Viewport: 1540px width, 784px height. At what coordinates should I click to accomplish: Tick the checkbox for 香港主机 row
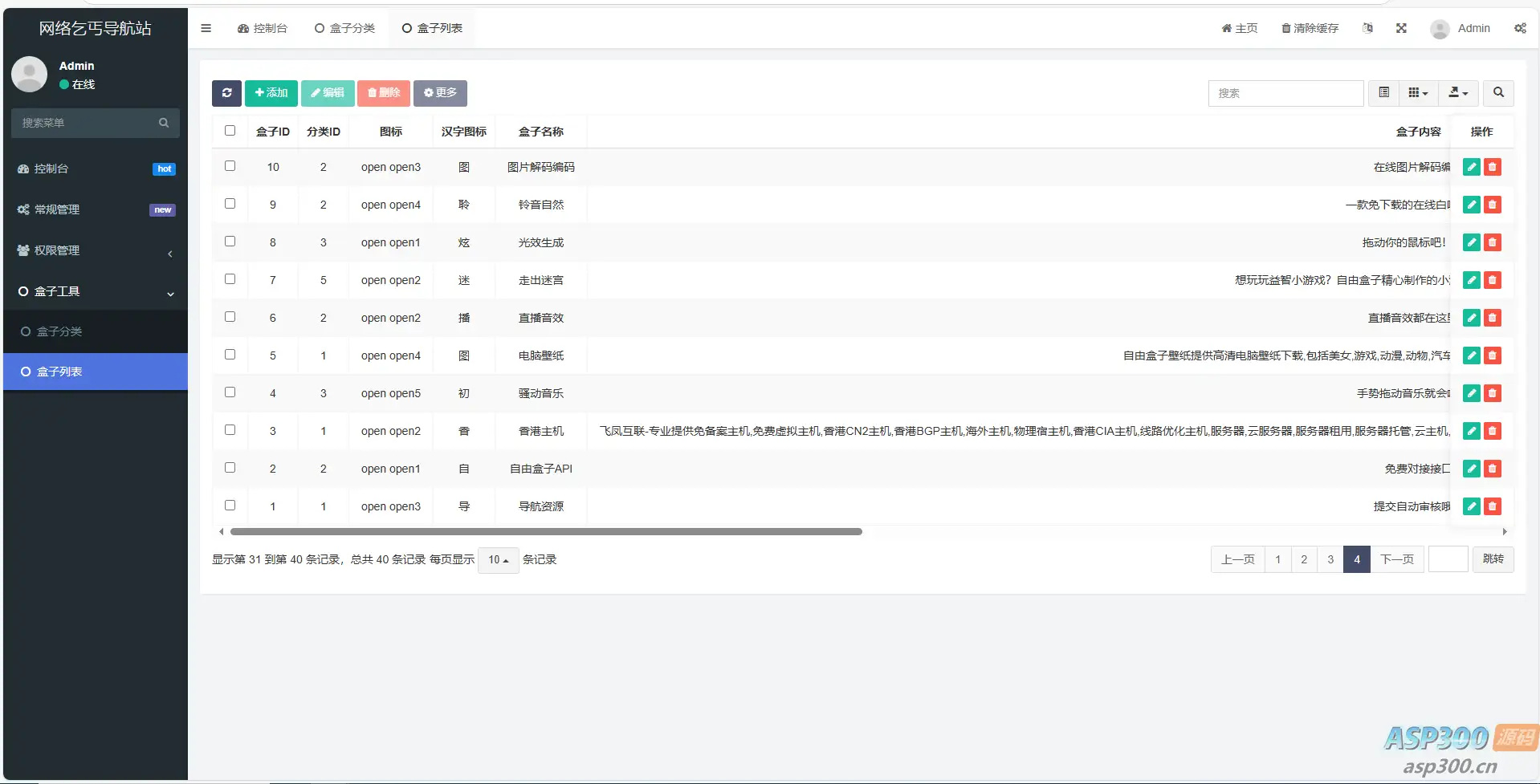(x=230, y=430)
